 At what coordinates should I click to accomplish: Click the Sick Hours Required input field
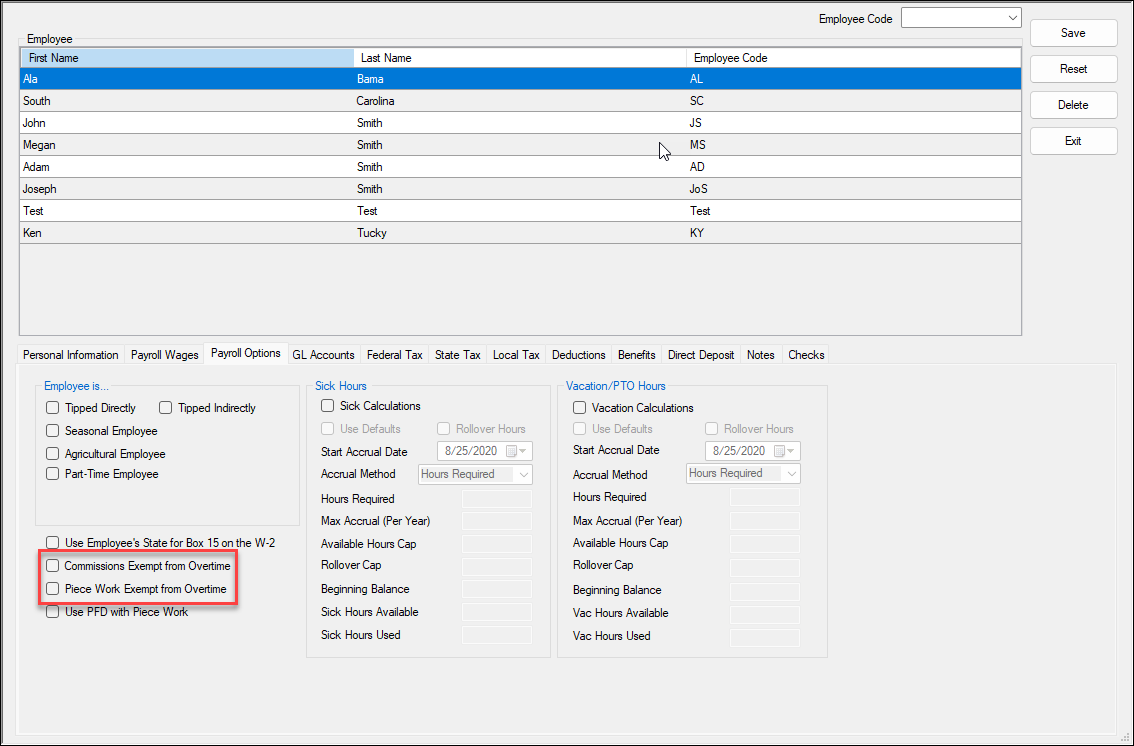pos(497,499)
